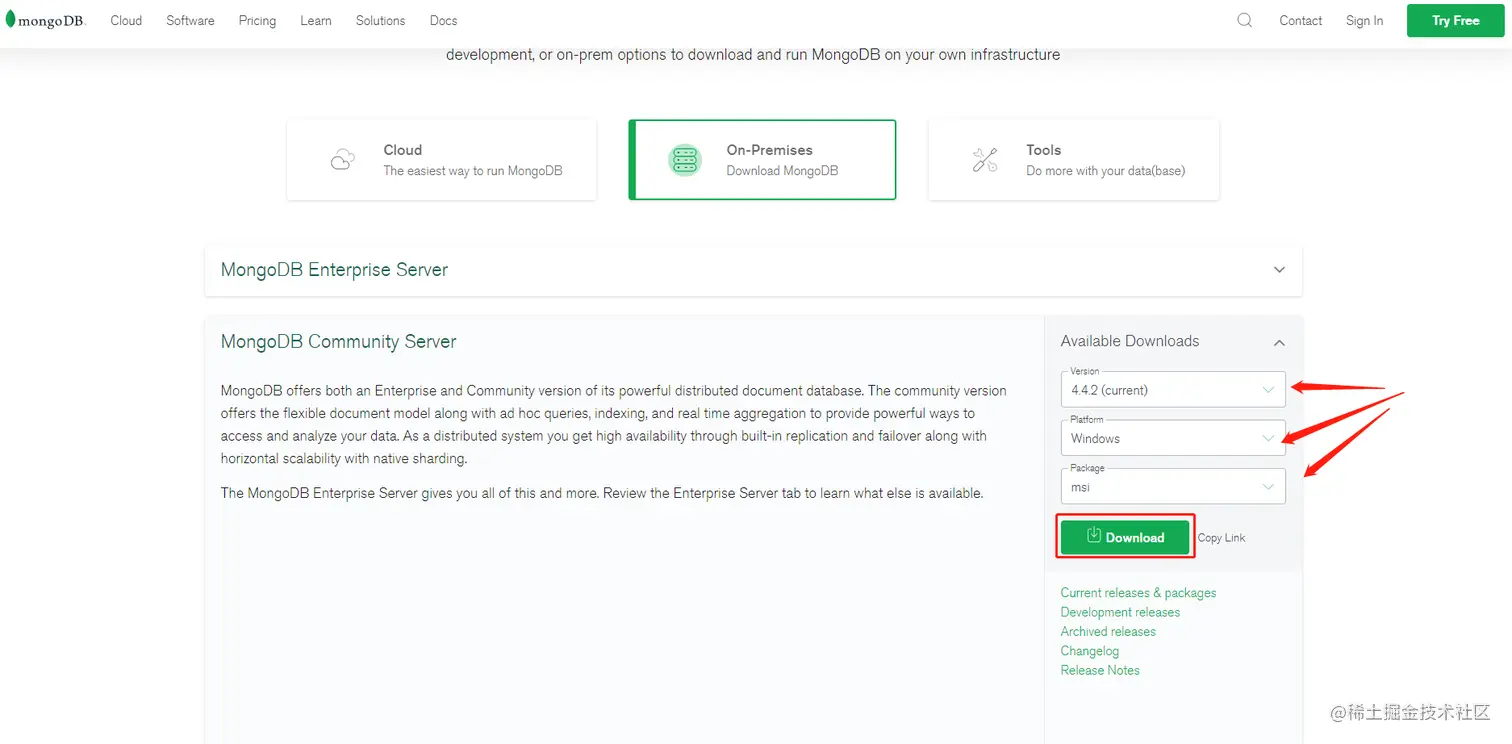
Task: Select the Cloud deployment tab card
Action: [442, 160]
